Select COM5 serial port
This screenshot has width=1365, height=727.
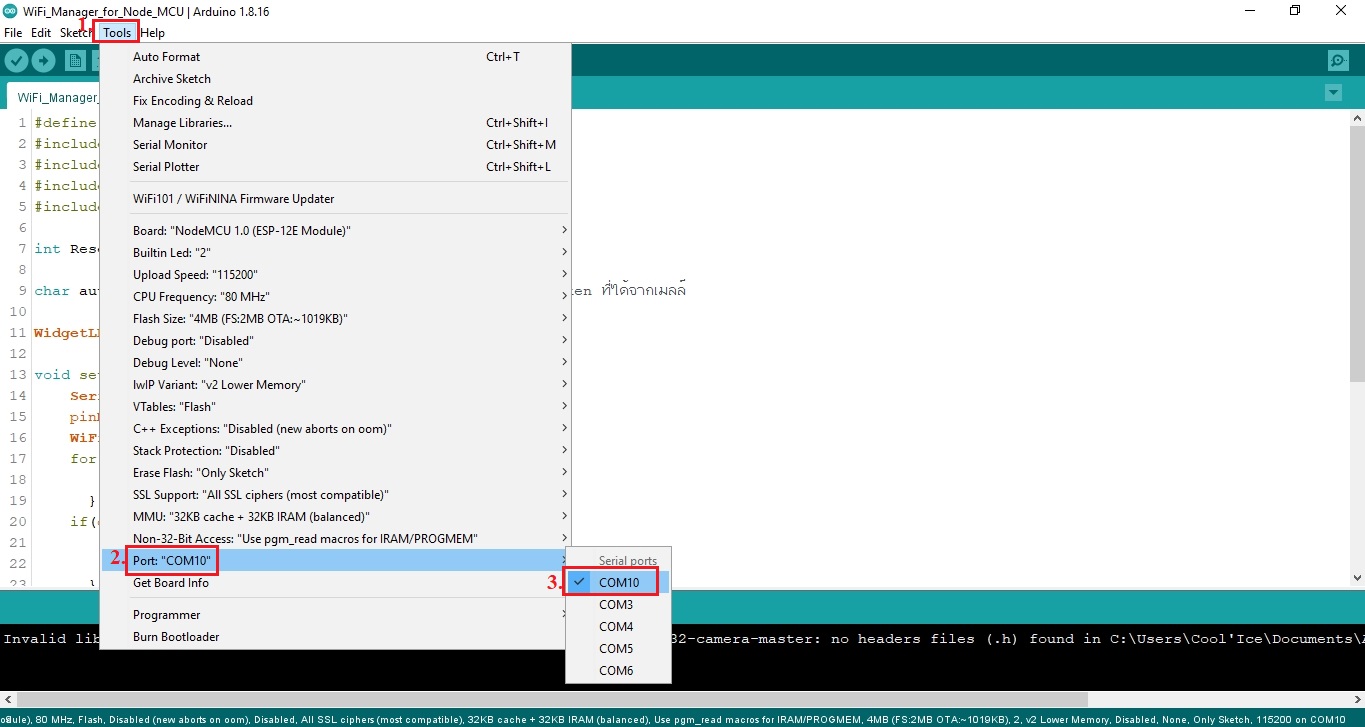point(618,649)
